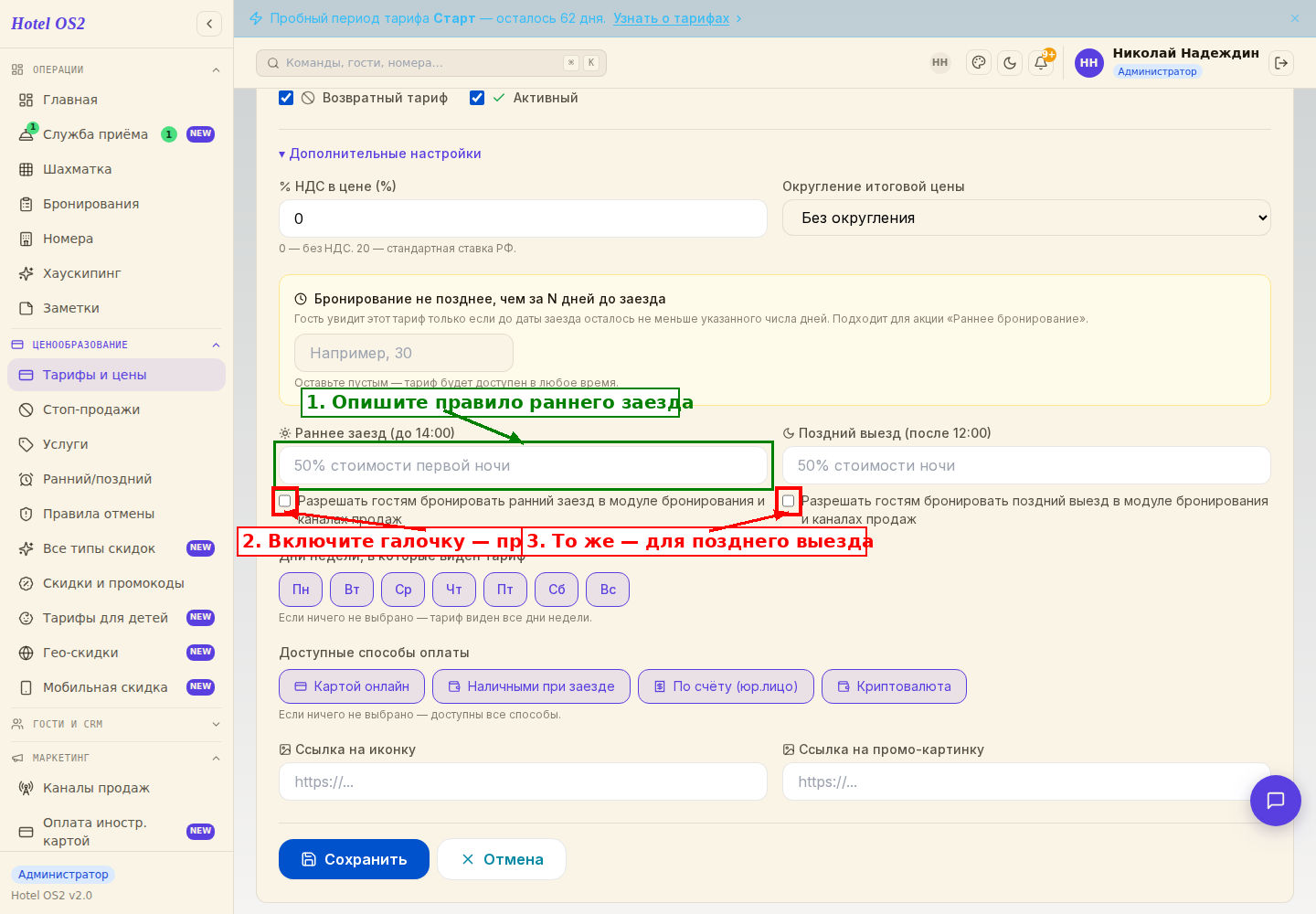Toggle Возвратный тариф checkbox

coord(286,98)
